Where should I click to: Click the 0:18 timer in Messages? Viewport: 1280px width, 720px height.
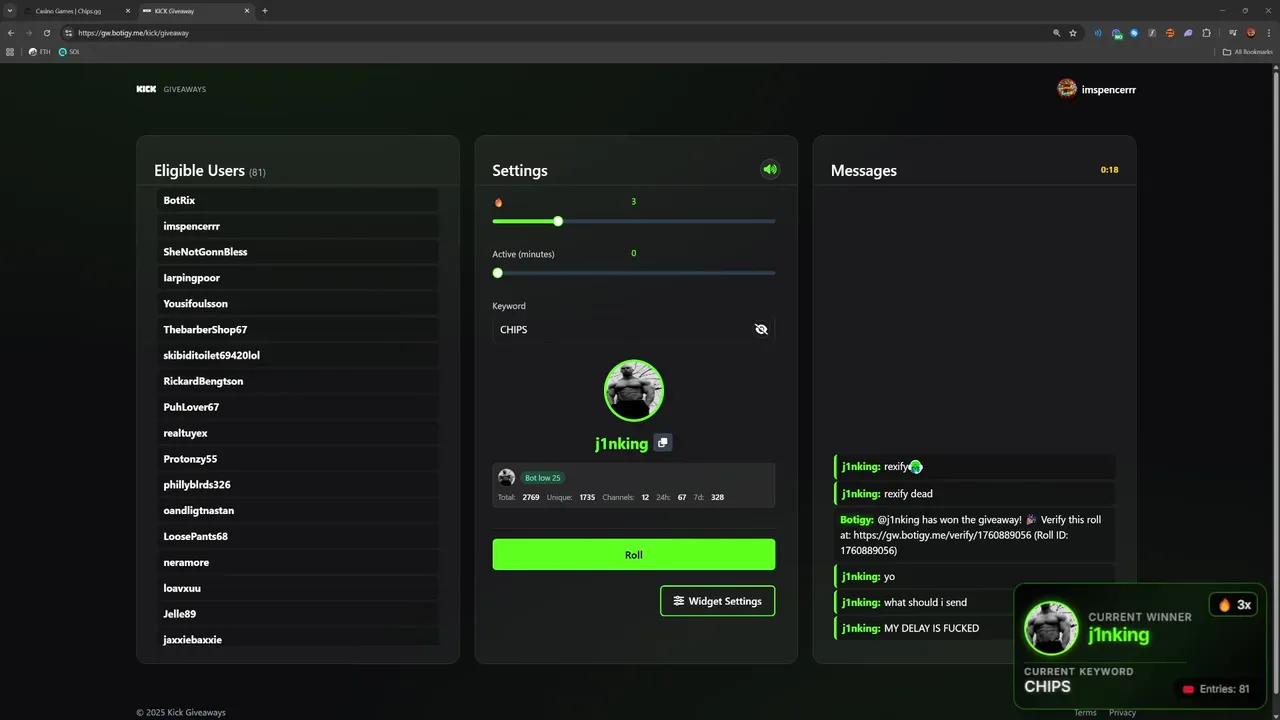(1109, 170)
